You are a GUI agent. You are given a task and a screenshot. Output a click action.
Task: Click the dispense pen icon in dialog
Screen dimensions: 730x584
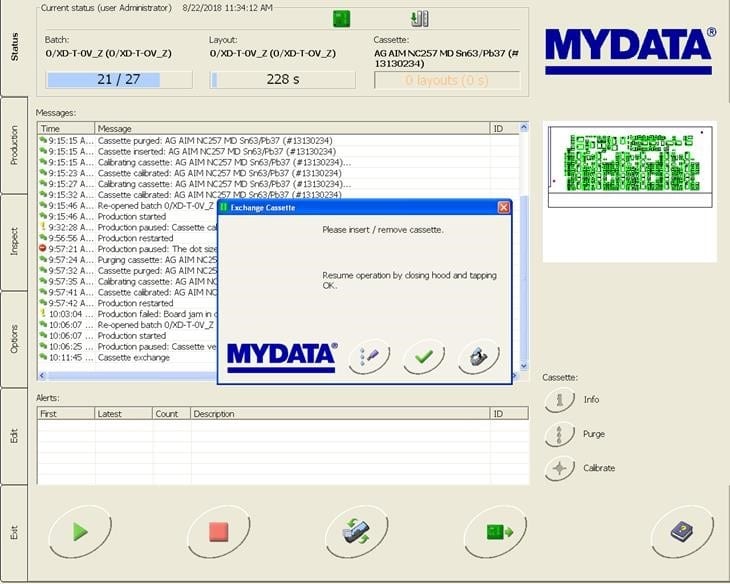(369, 357)
